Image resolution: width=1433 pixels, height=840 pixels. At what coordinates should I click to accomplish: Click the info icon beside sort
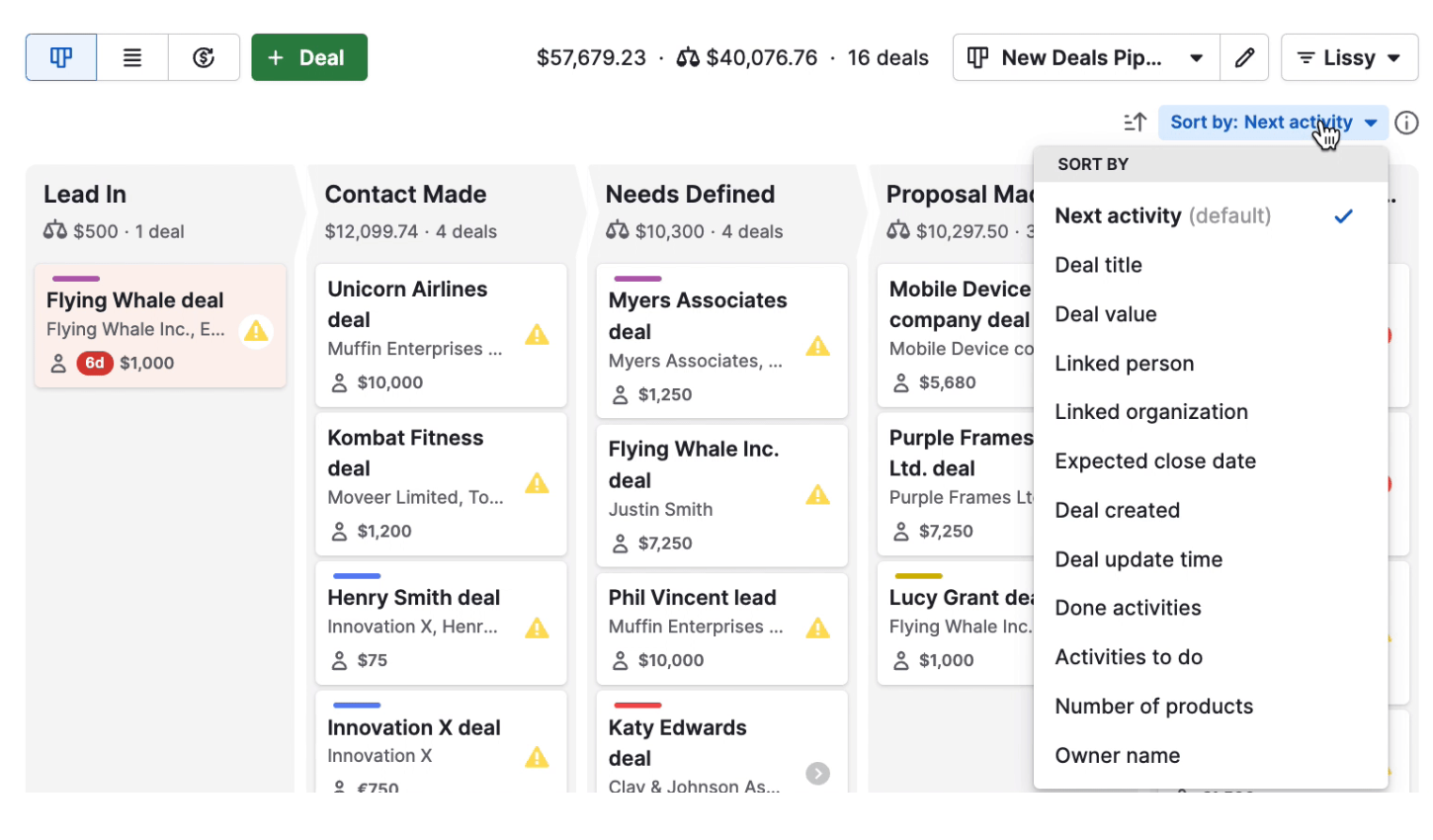tap(1405, 123)
